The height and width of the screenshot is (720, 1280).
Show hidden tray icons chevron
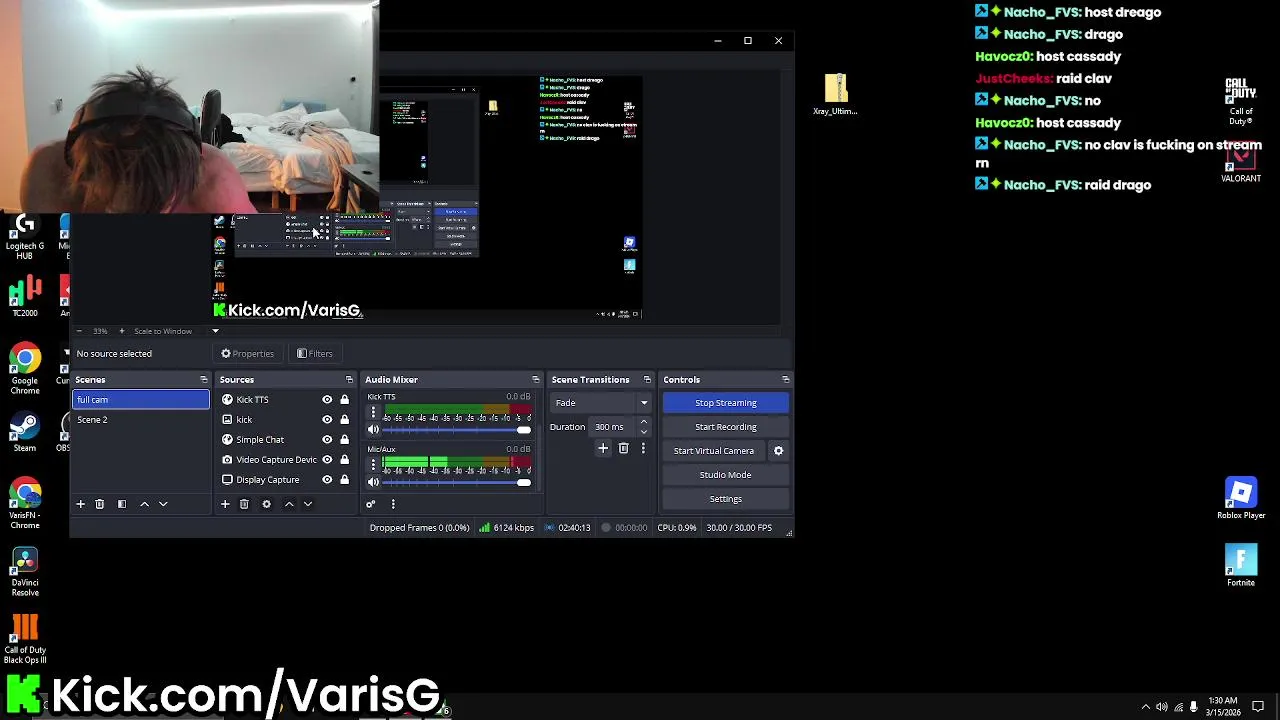(x=1146, y=707)
